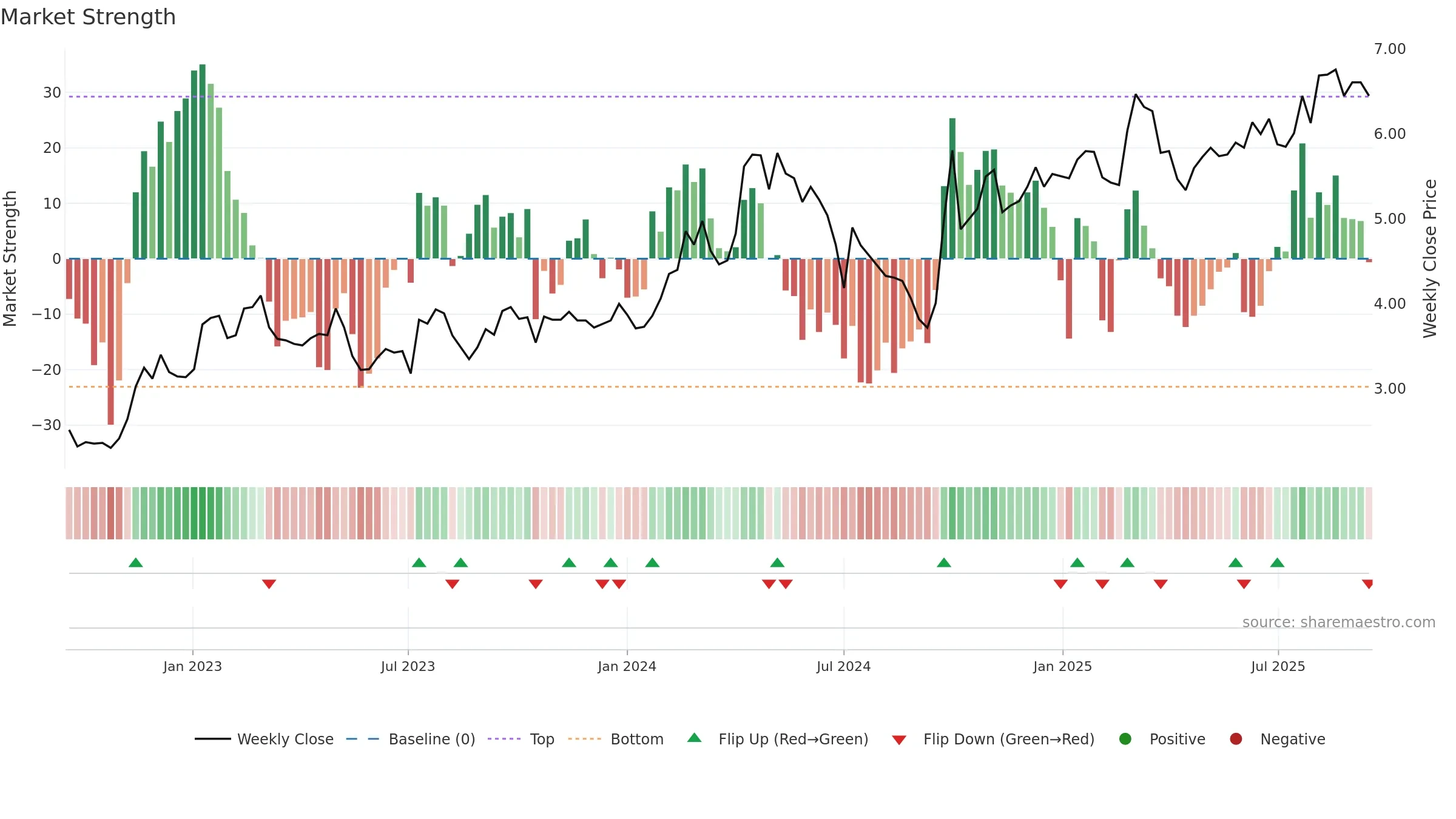
Task: Click the Jul 2025 x-axis label
Action: [1278, 666]
